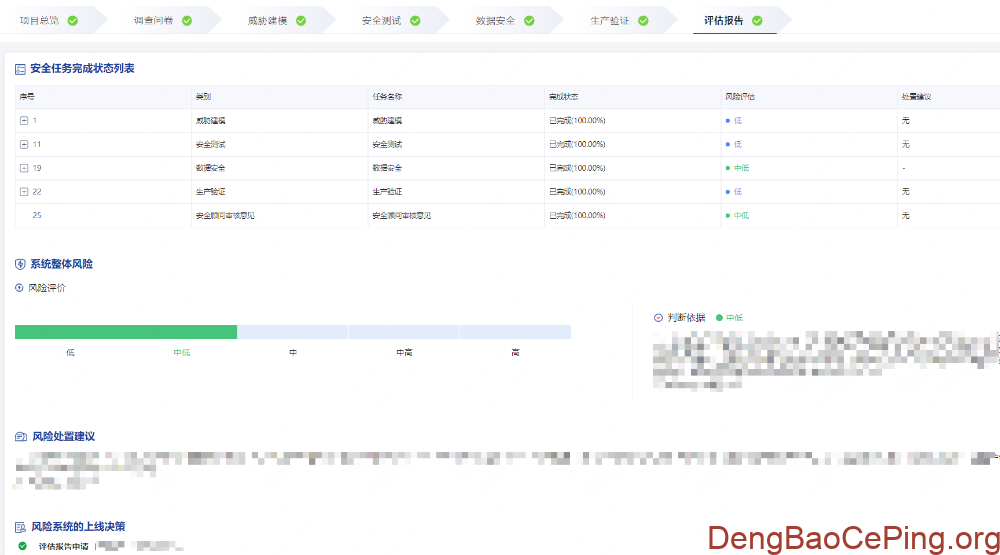This screenshot has width=1000, height=555.
Task: Click the 风险评价 label
Action: click(x=47, y=288)
